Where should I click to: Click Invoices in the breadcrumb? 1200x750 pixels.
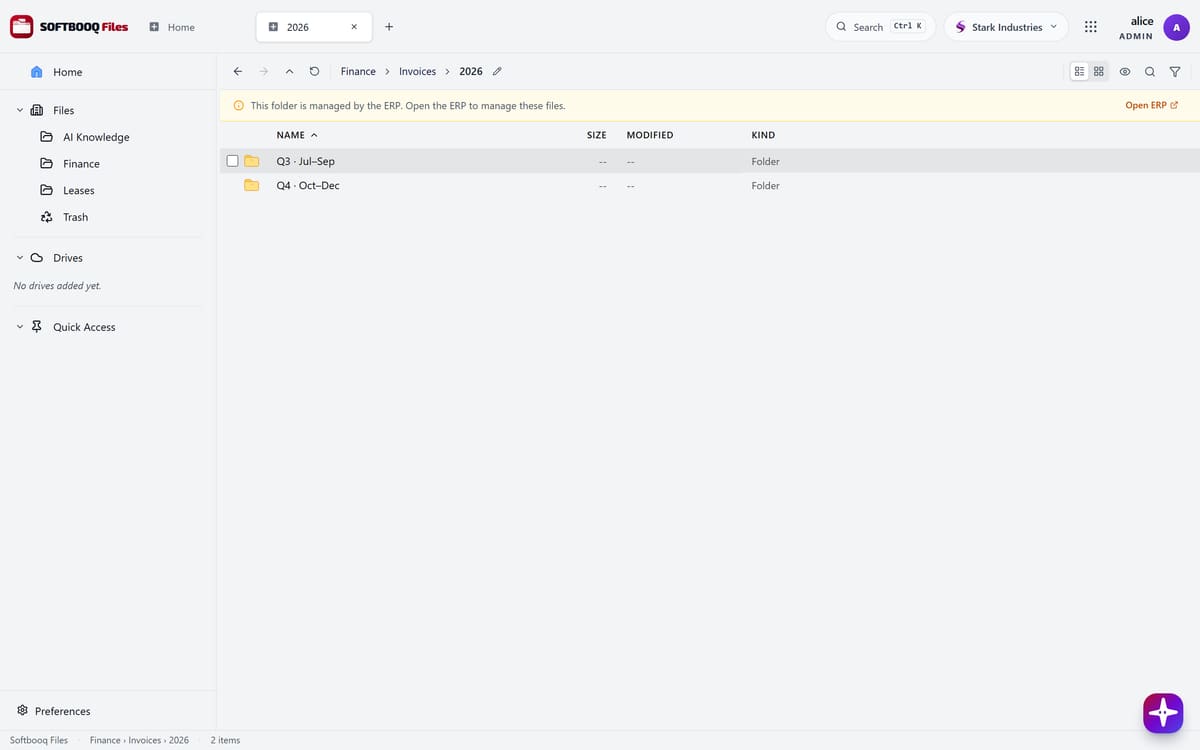click(x=417, y=71)
